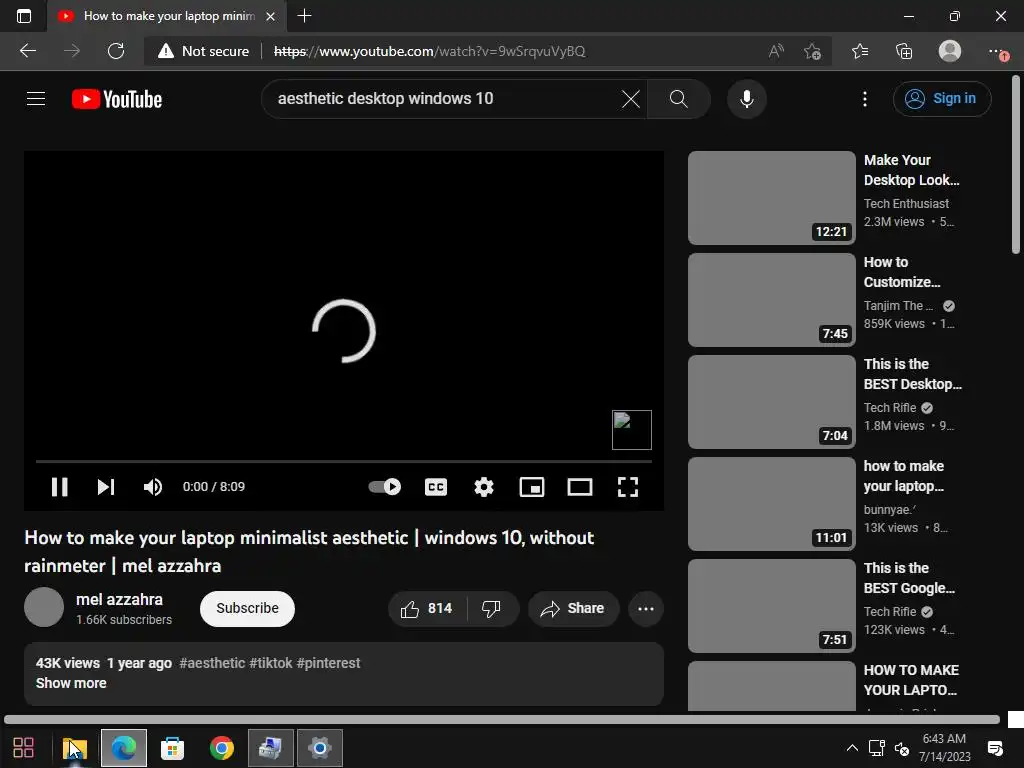Pause the video
This screenshot has width=1024, height=768.
coord(59,487)
